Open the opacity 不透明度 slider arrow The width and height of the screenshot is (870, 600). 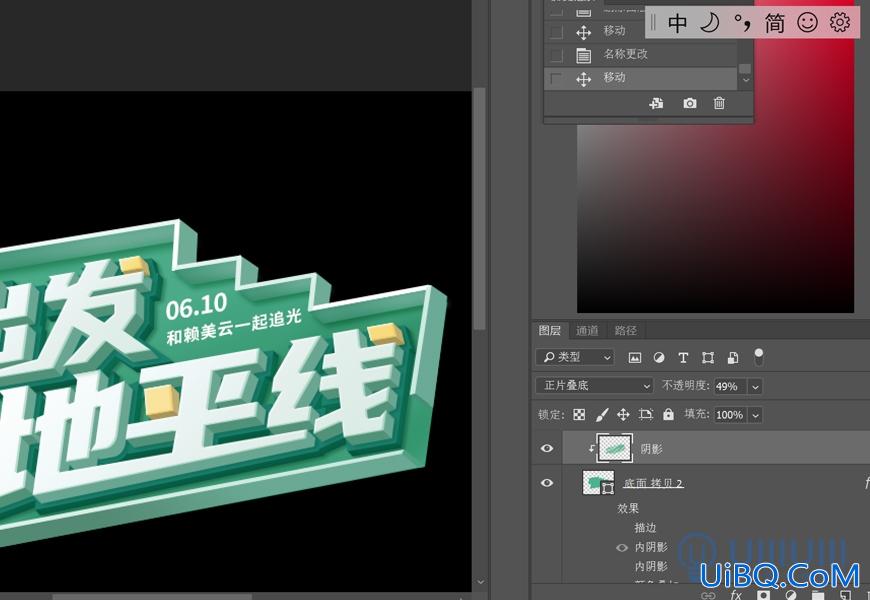(755, 387)
